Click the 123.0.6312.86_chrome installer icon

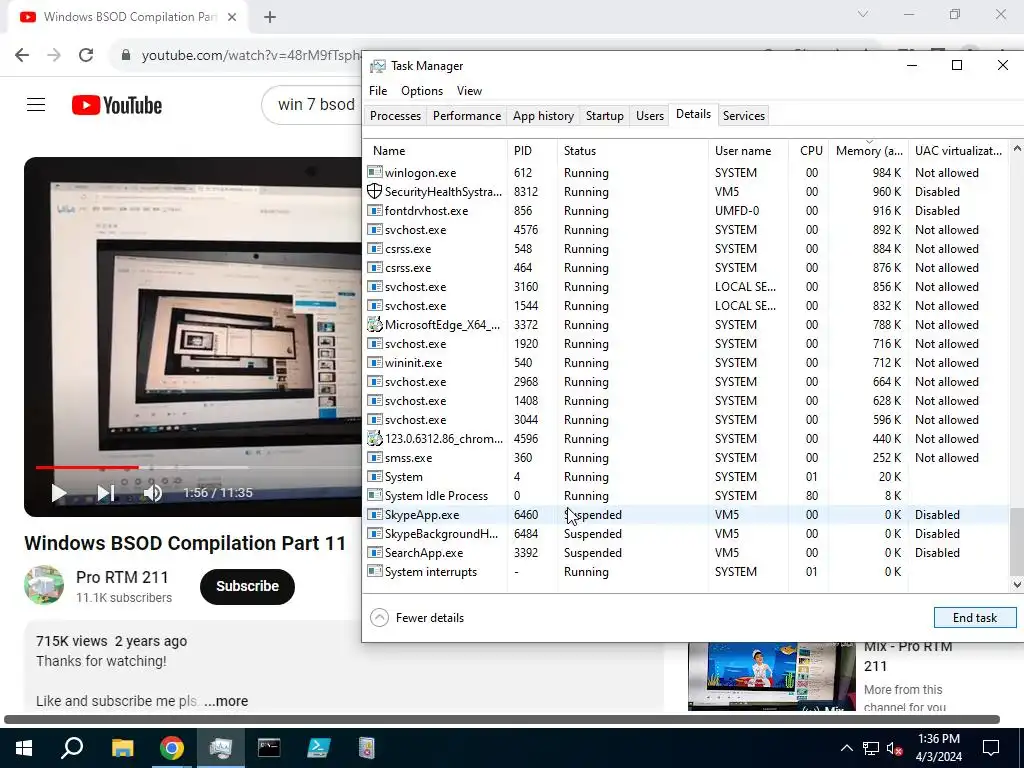[374, 439]
